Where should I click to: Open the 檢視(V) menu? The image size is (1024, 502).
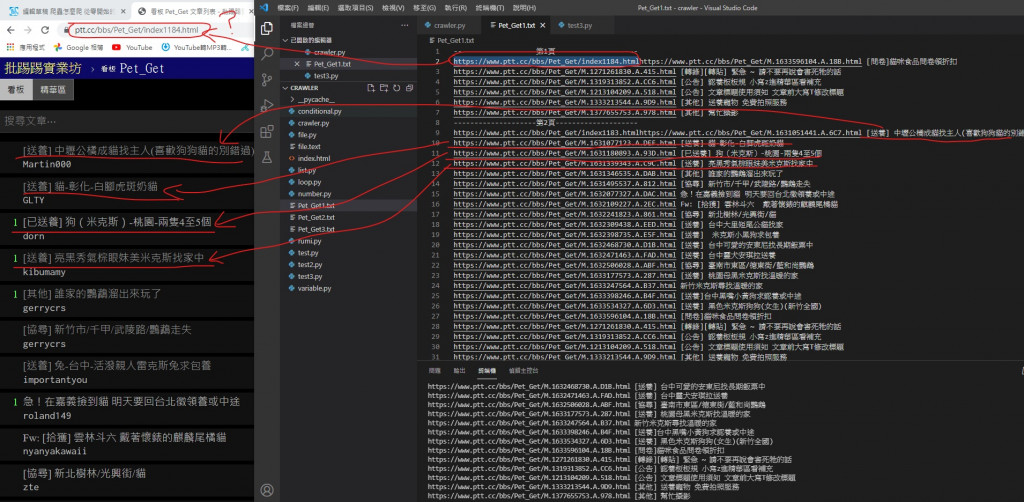tap(392, 8)
